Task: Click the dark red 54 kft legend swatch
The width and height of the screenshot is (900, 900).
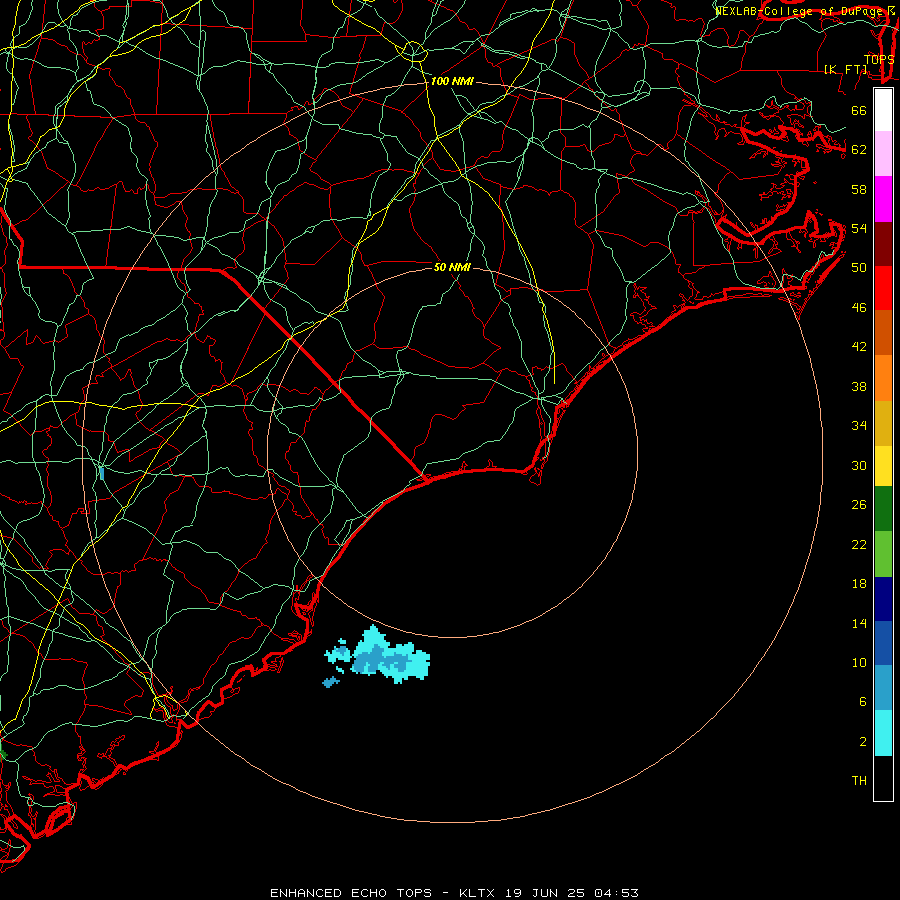Action: (x=883, y=244)
